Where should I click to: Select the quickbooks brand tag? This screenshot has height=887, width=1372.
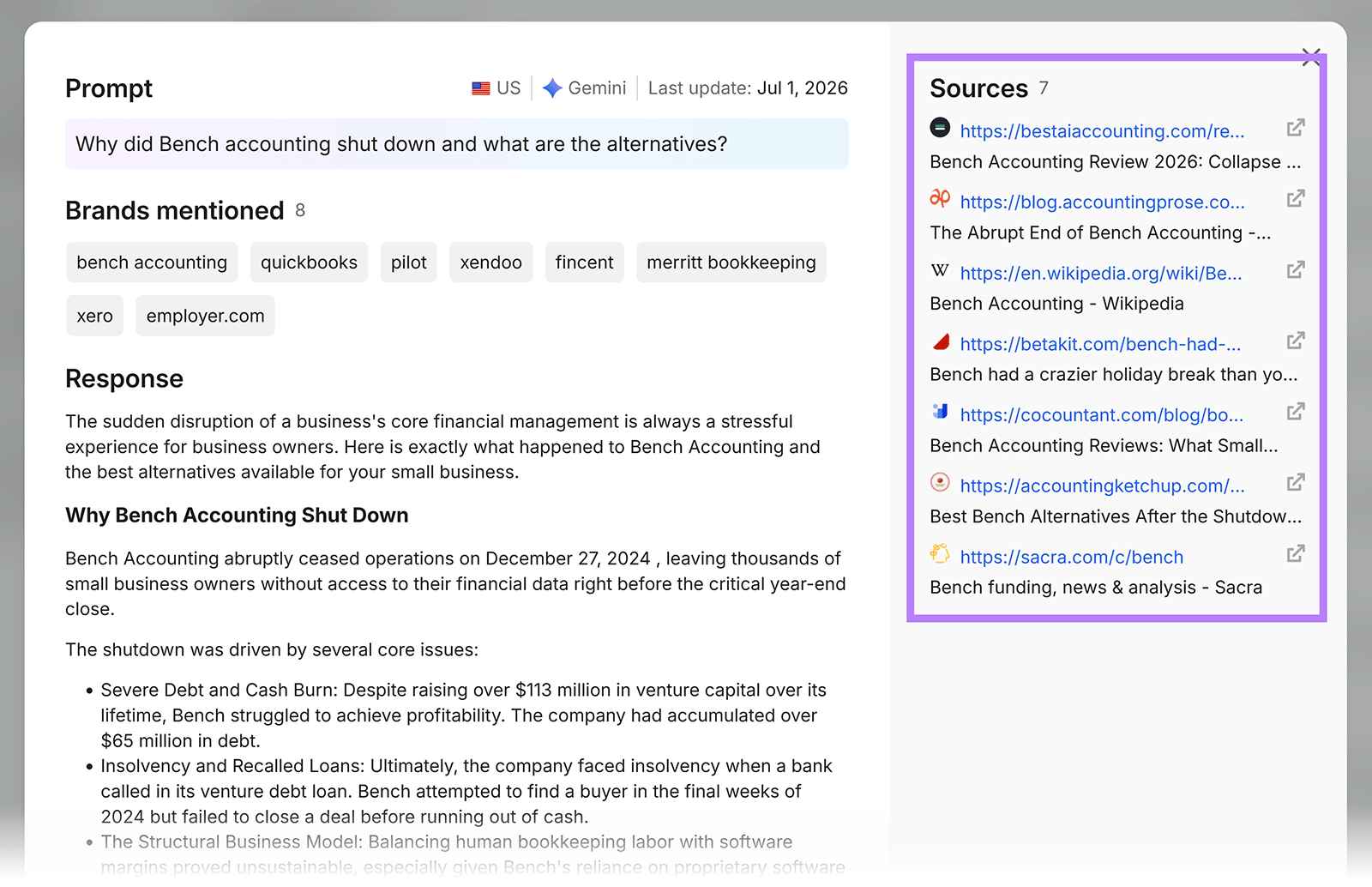[x=309, y=262]
